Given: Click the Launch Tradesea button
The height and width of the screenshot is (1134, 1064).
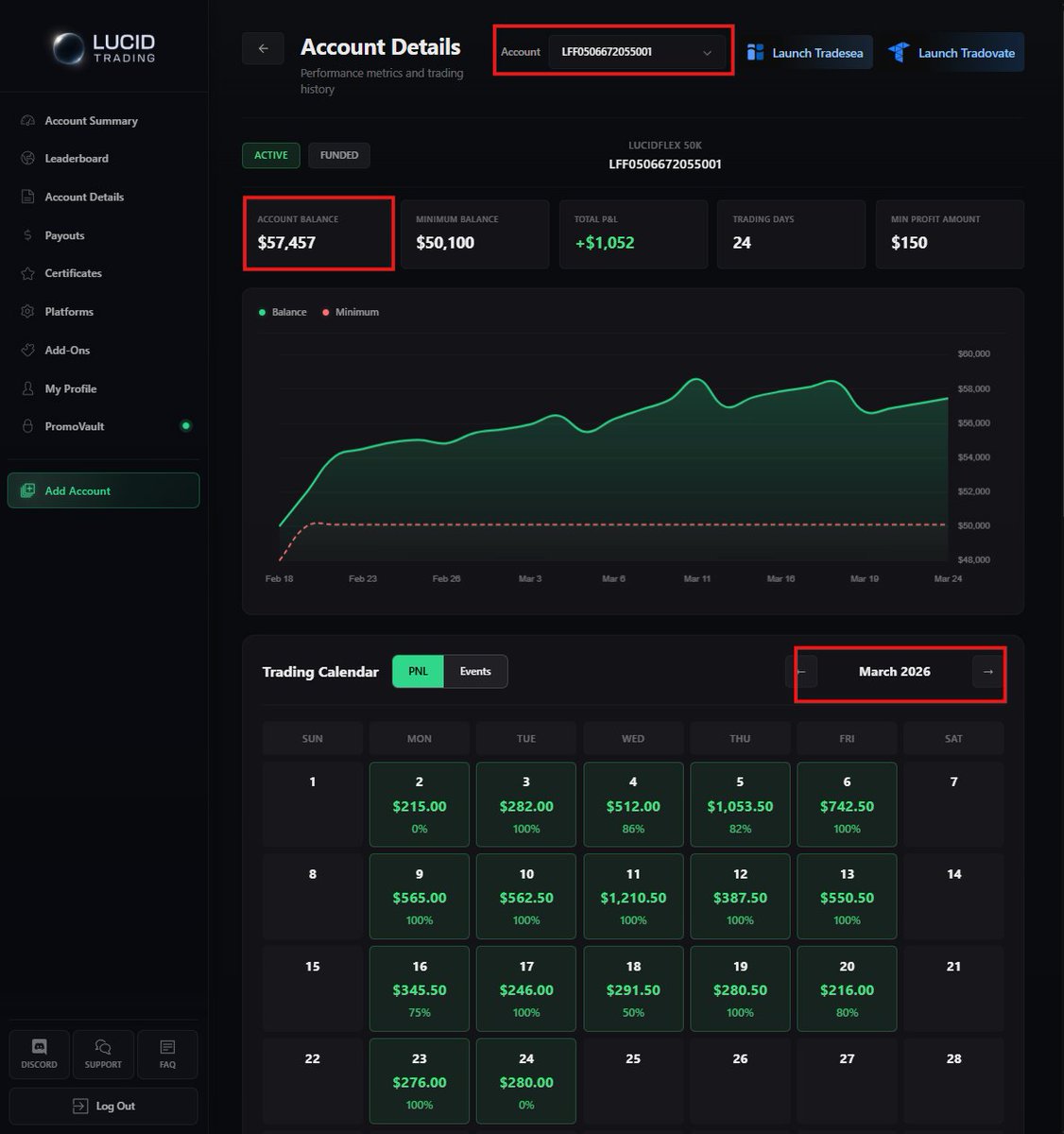Looking at the screenshot, I should pyautogui.click(x=807, y=53).
